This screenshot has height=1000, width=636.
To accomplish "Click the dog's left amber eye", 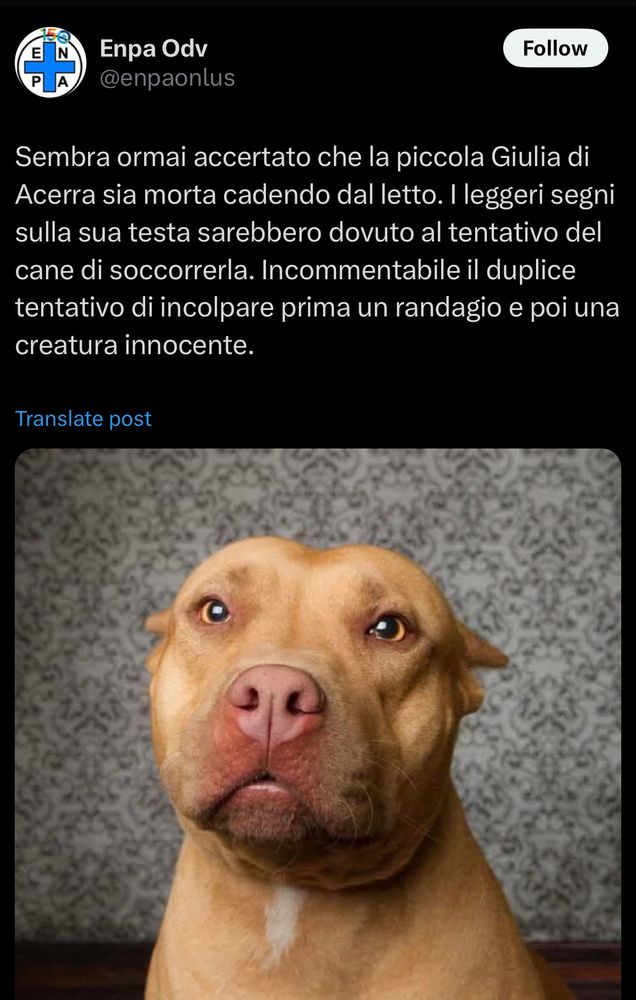I will (x=214, y=612).
